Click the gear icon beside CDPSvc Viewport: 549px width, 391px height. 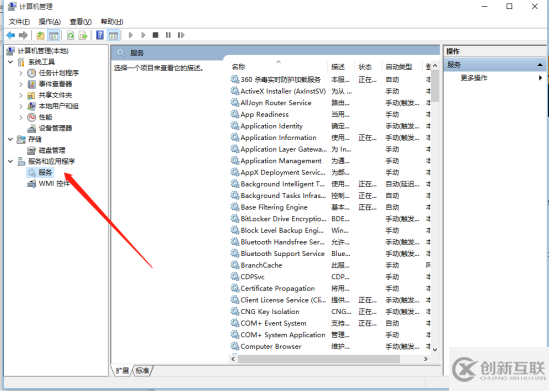click(x=235, y=277)
